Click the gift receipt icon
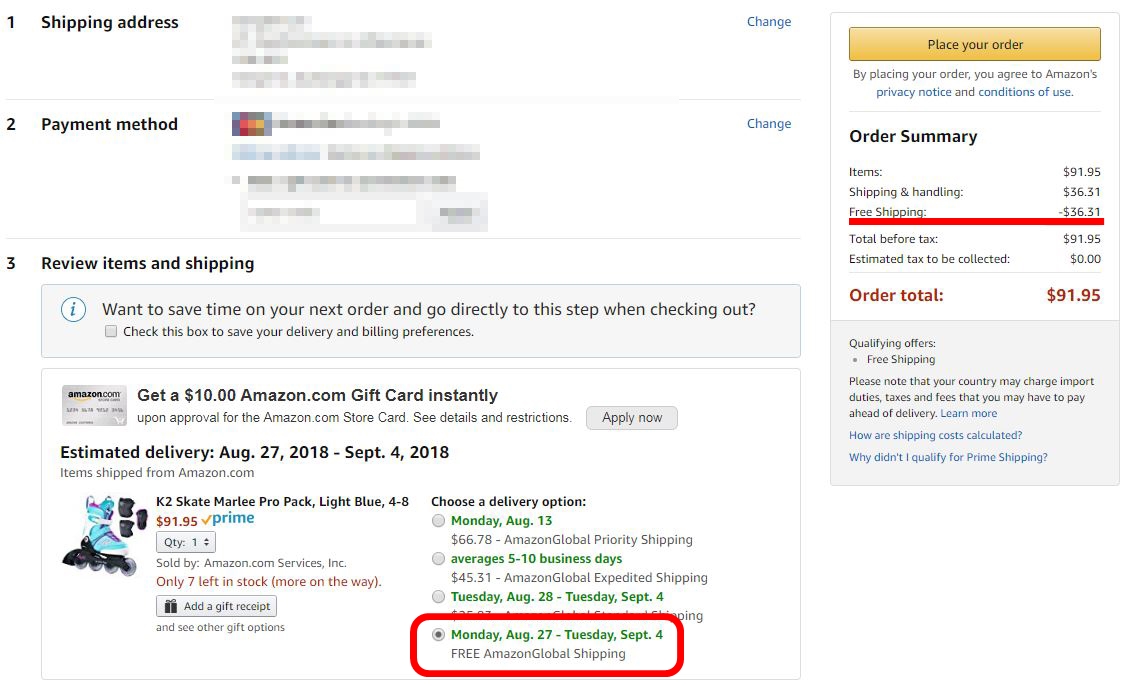 coord(170,606)
